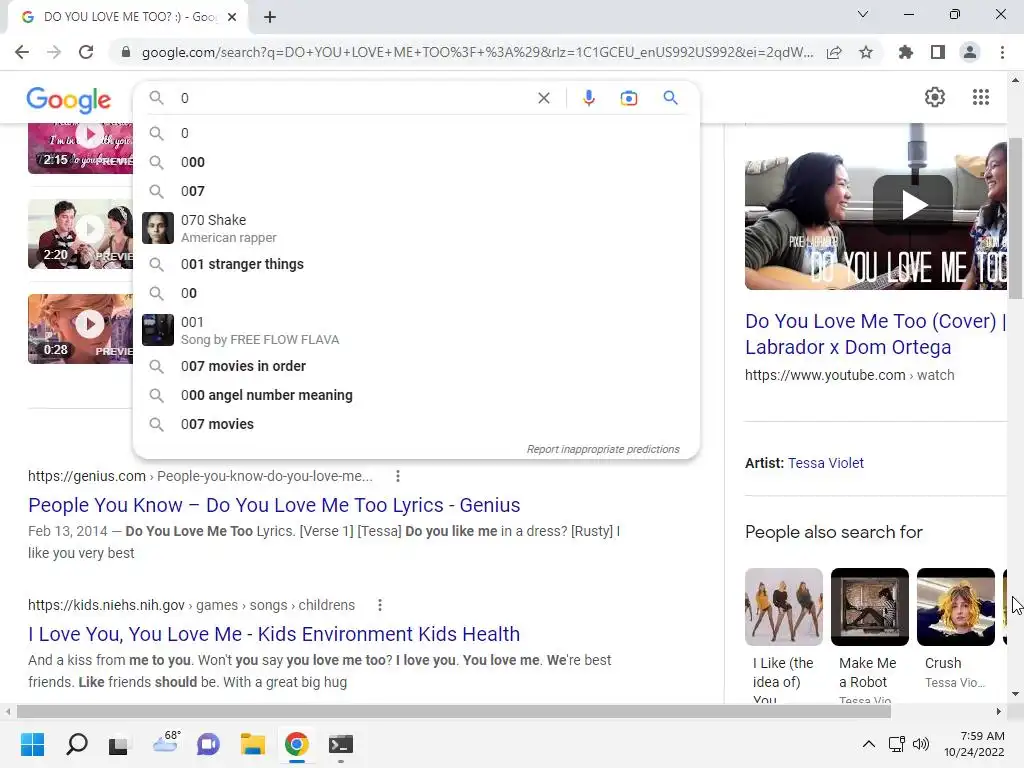
Task: Focus the Google search input field
Action: tap(353, 98)
